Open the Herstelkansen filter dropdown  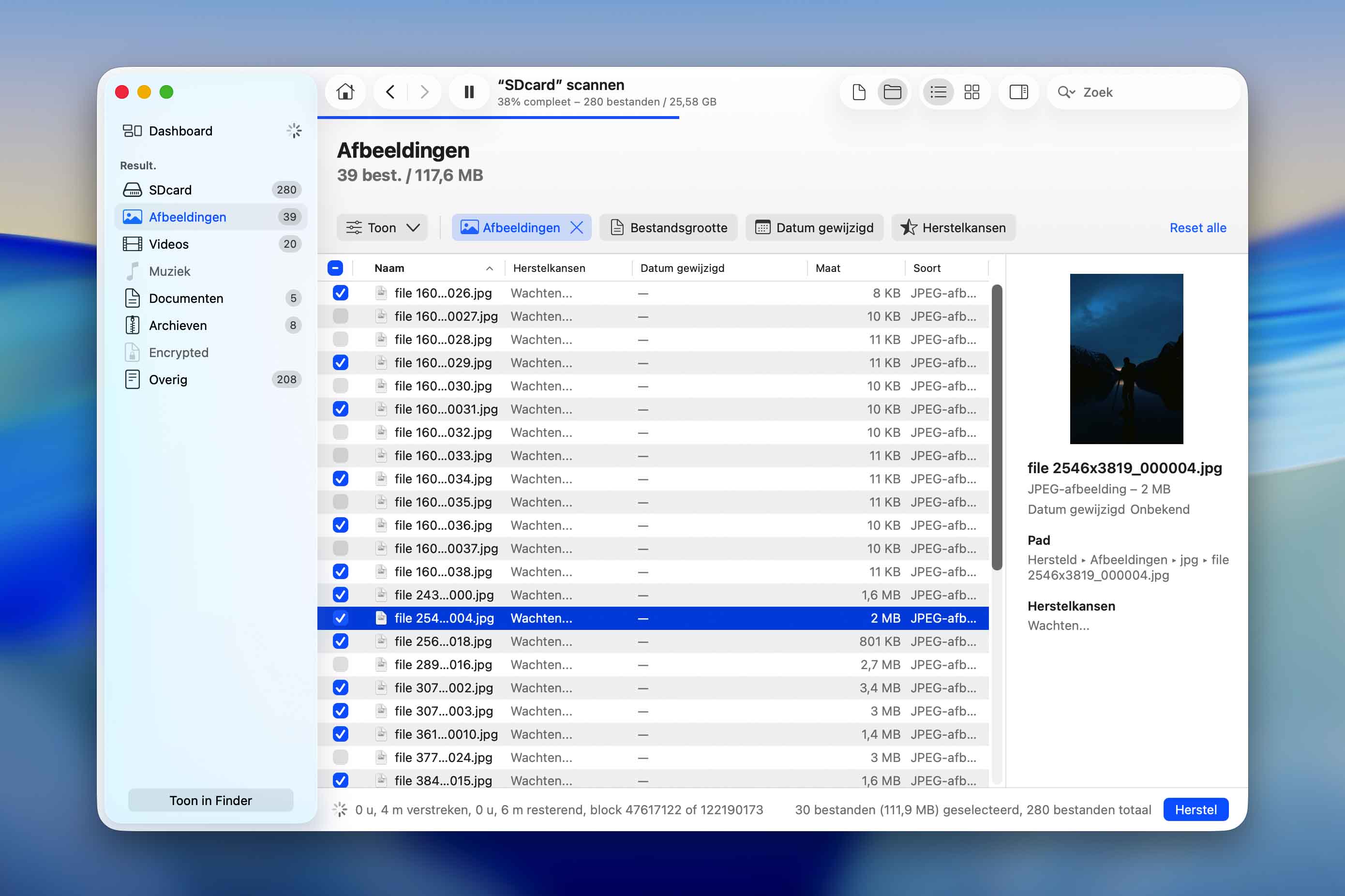pyautogui.click(x=953, y=227)
